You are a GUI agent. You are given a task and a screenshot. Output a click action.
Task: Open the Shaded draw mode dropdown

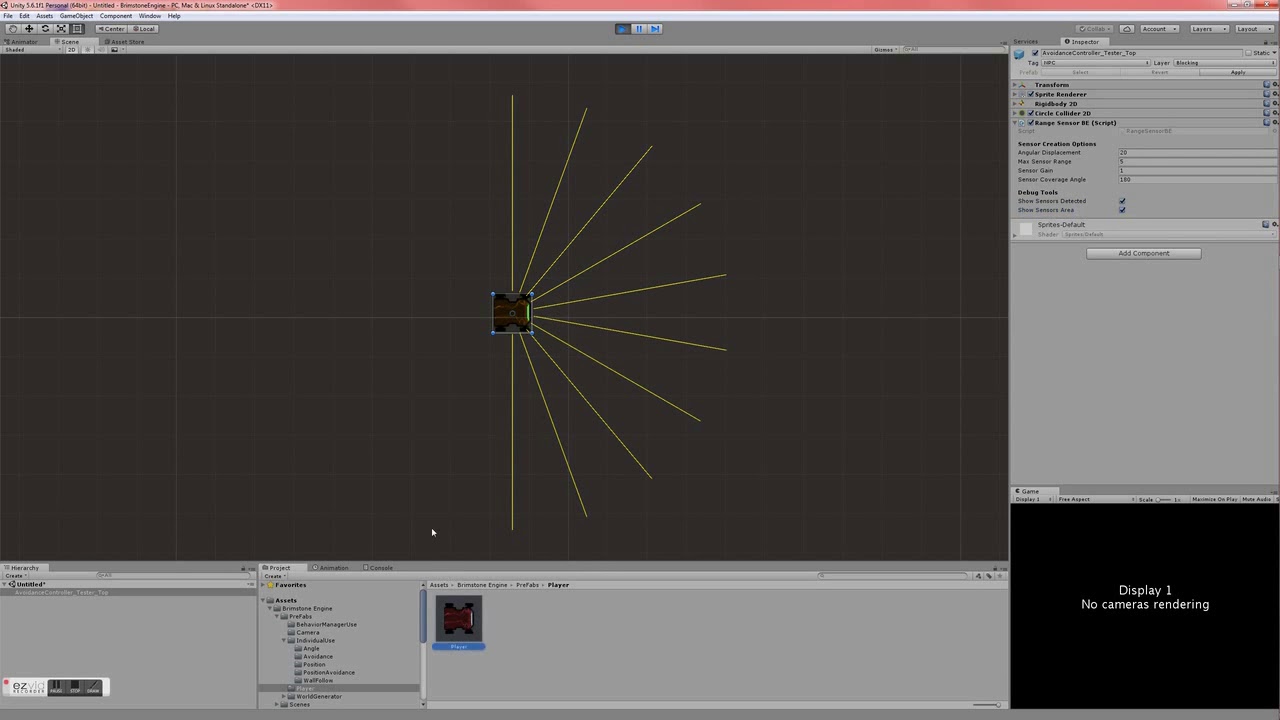(x=30, y=49)
